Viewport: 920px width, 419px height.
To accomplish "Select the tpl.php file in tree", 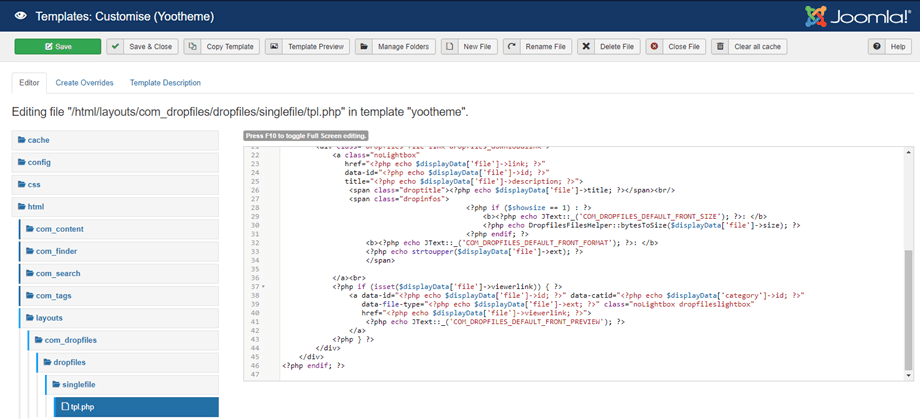I will (x=80, y=407).
